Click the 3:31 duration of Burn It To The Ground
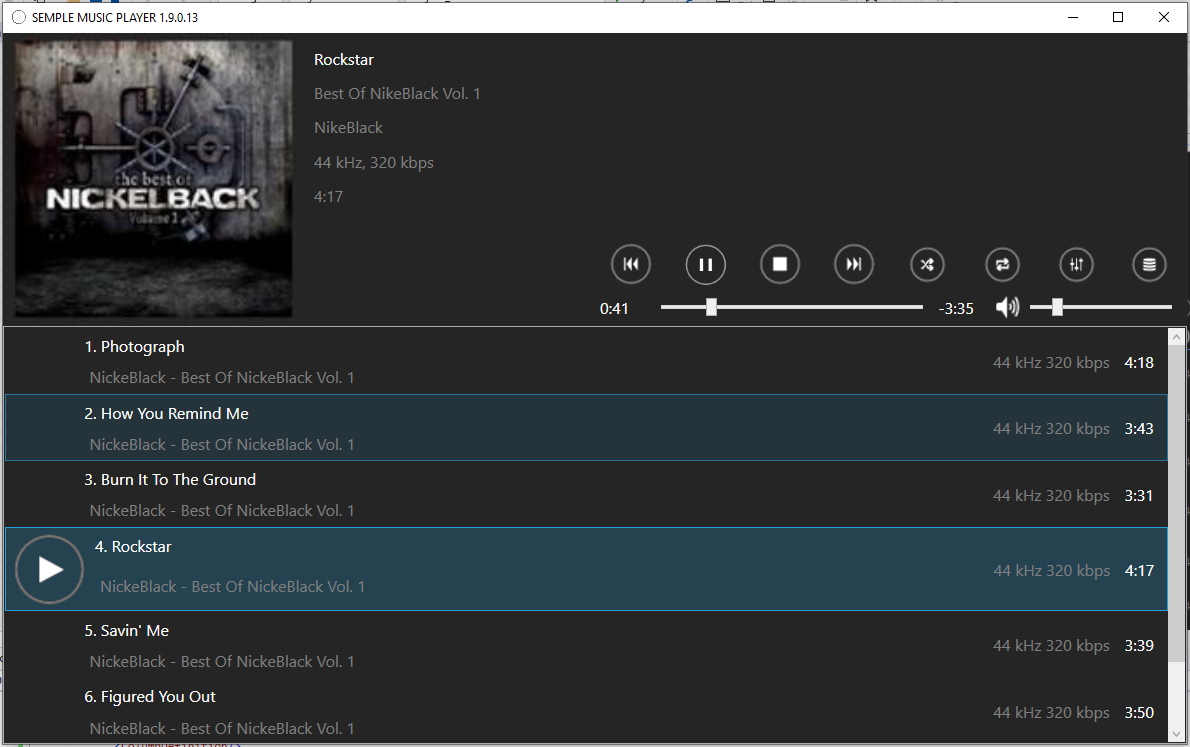 coord(1138,496)
